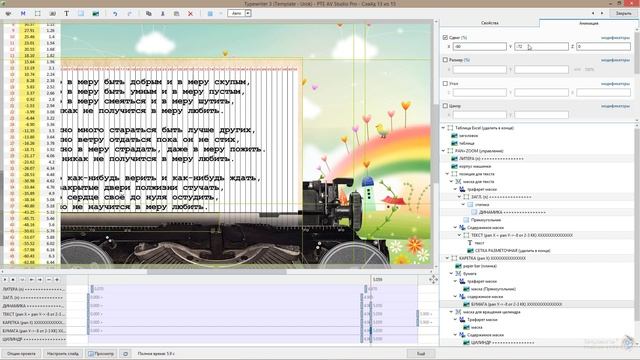Undo the last action

point(115,13)
